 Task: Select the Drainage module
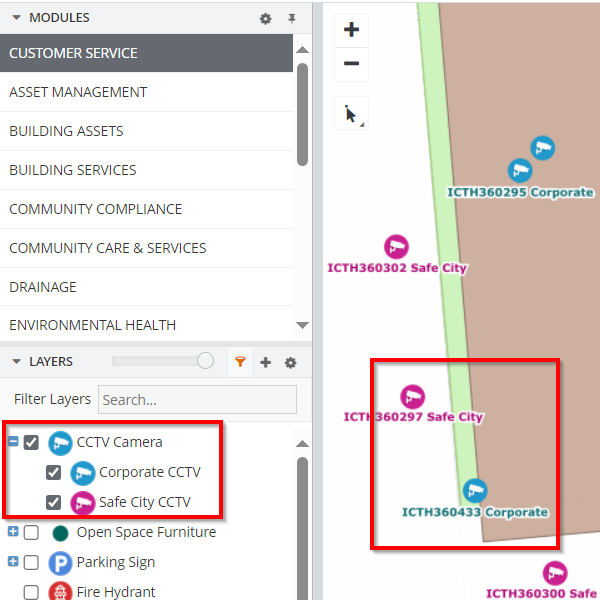point(43,287)
